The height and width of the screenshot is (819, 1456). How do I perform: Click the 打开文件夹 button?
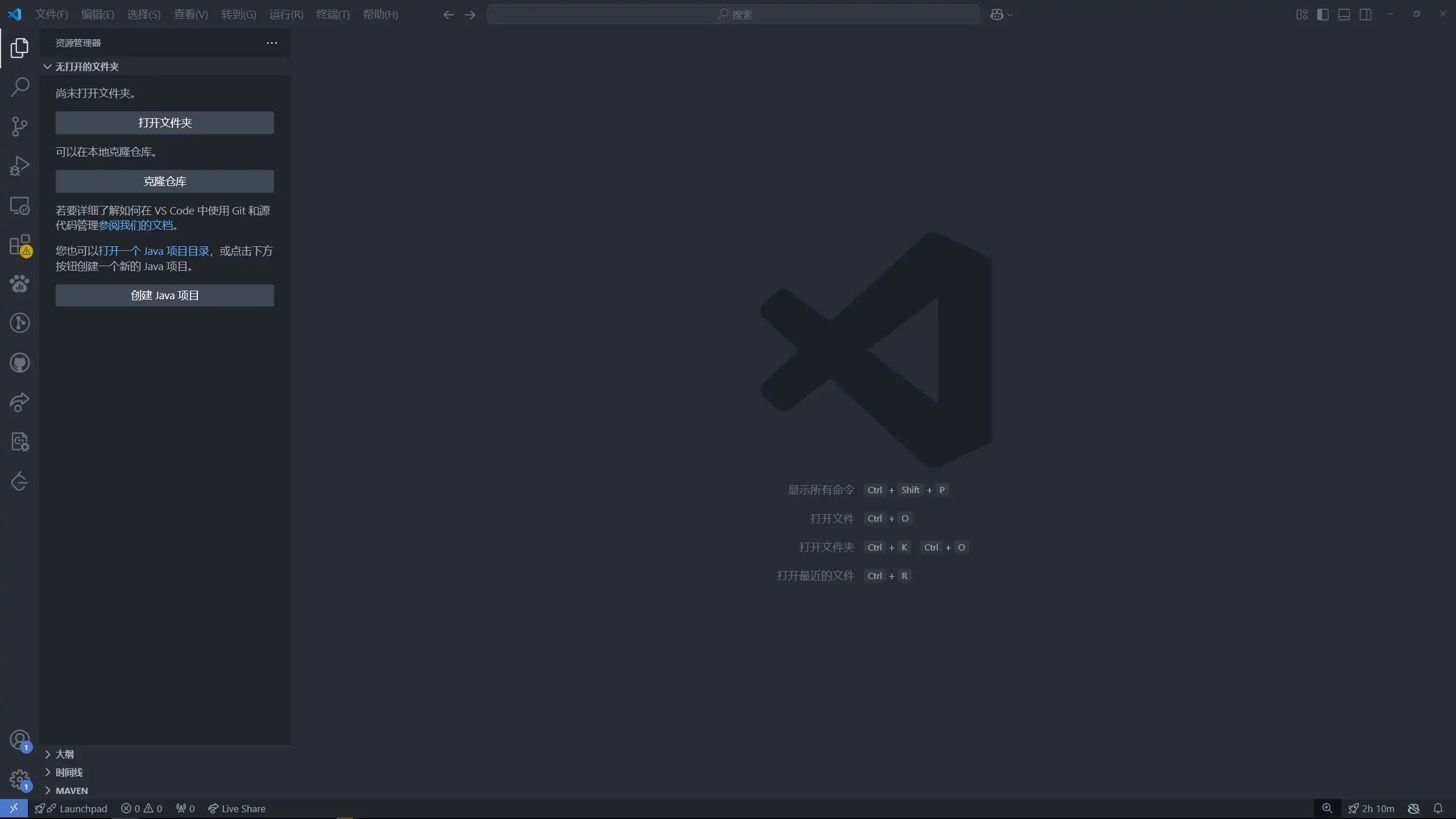coord(164,123)
